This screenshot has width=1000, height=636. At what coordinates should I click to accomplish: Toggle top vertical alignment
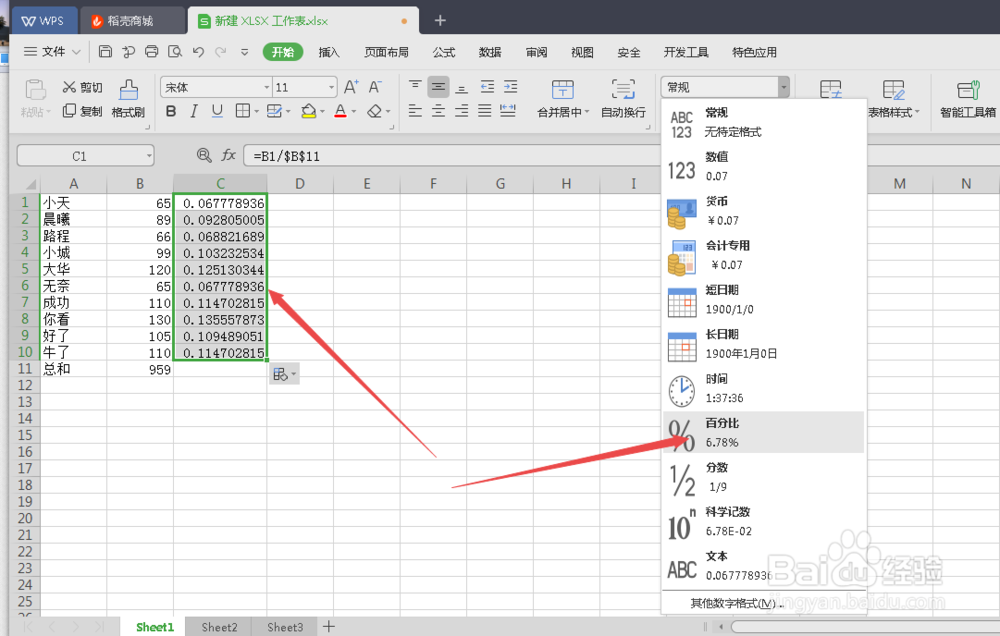pos(415,87)
